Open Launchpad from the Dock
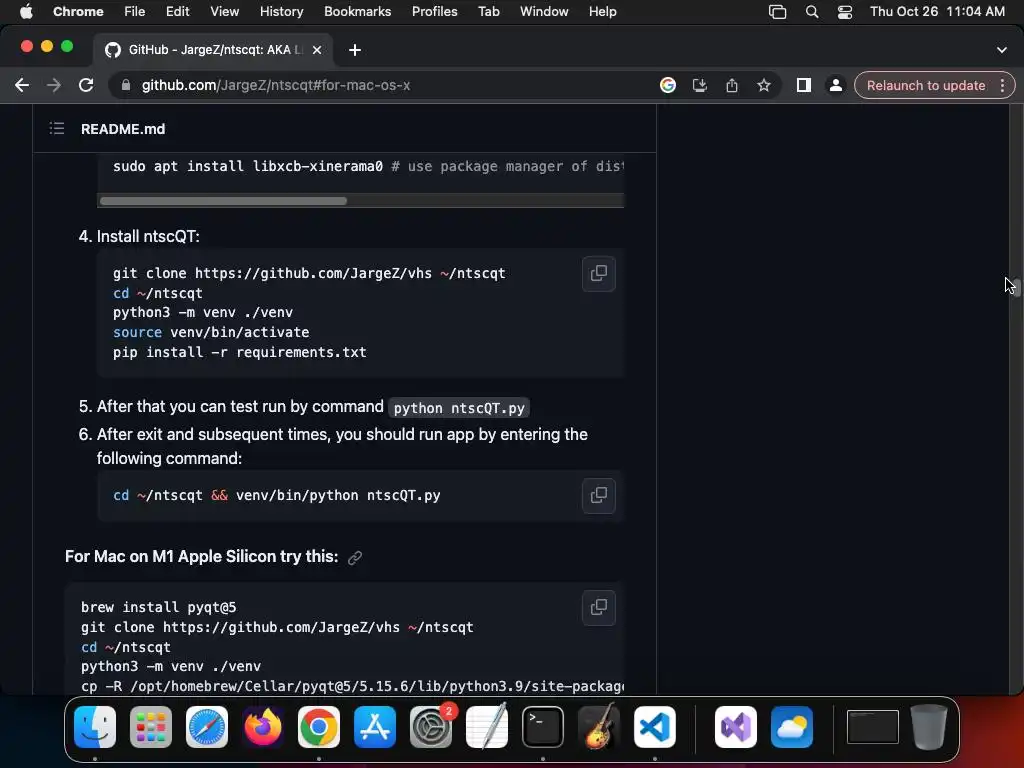1024x768 pixels. click(151, 727)
